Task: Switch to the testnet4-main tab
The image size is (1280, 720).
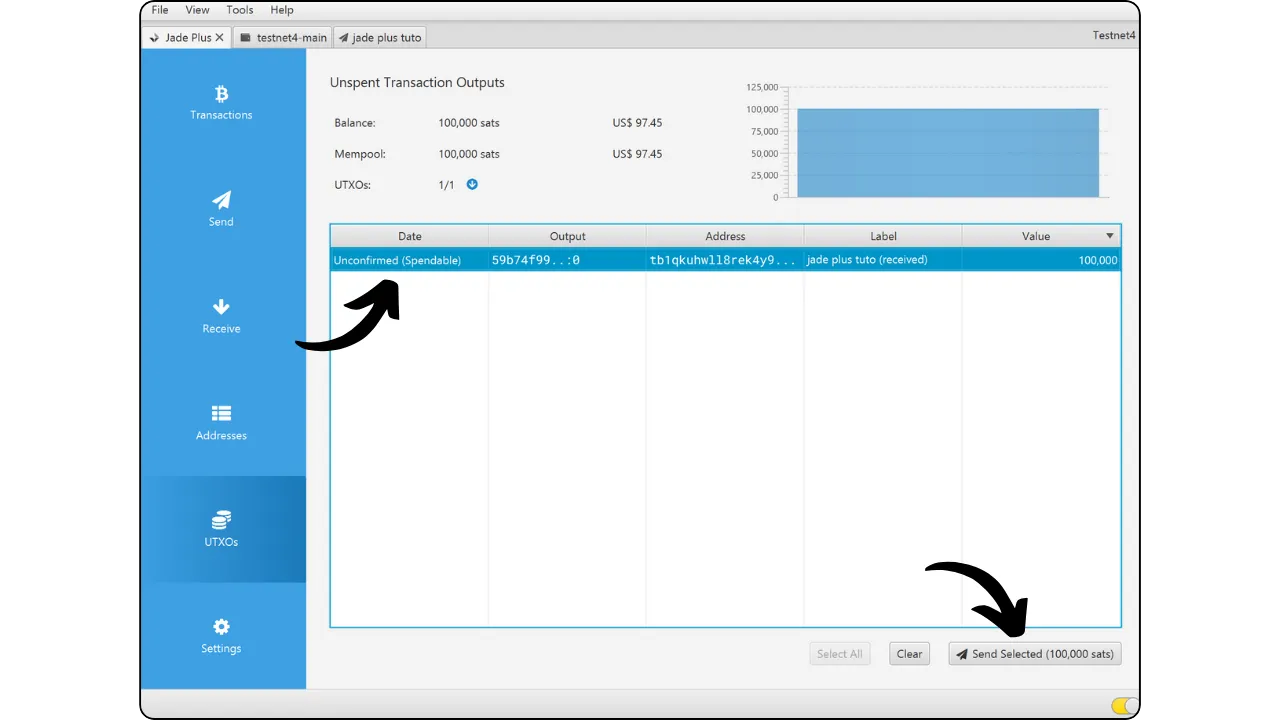Action: tap(283, 38)
